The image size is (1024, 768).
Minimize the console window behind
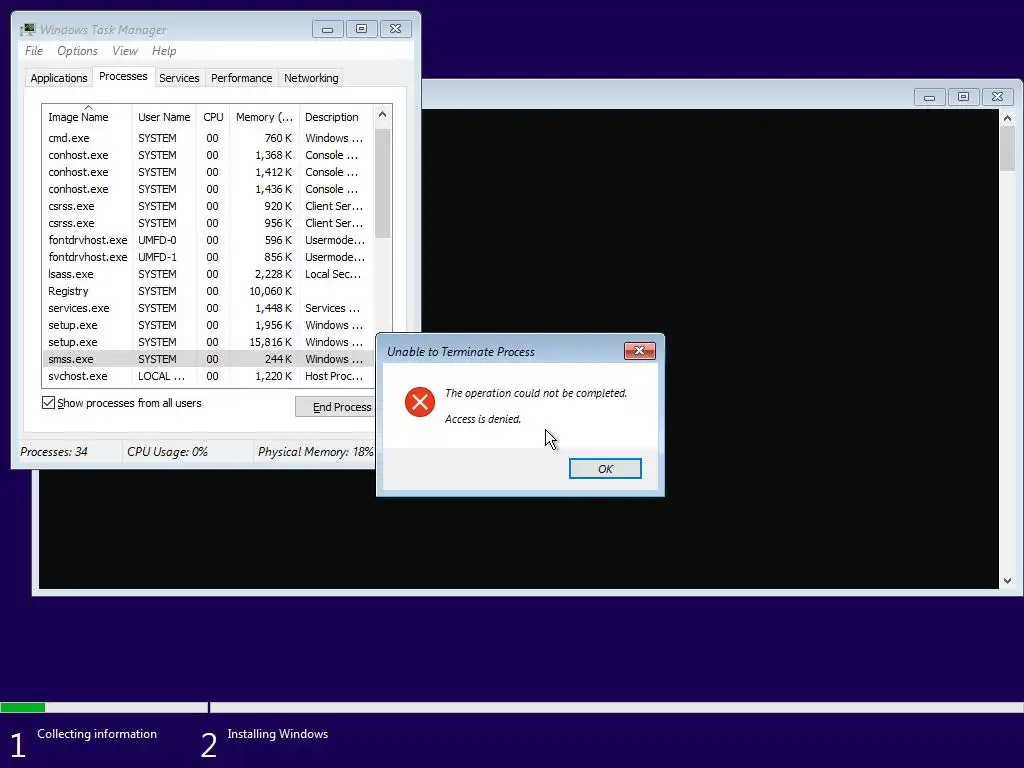pyautogui.click(x=929, y=97)
